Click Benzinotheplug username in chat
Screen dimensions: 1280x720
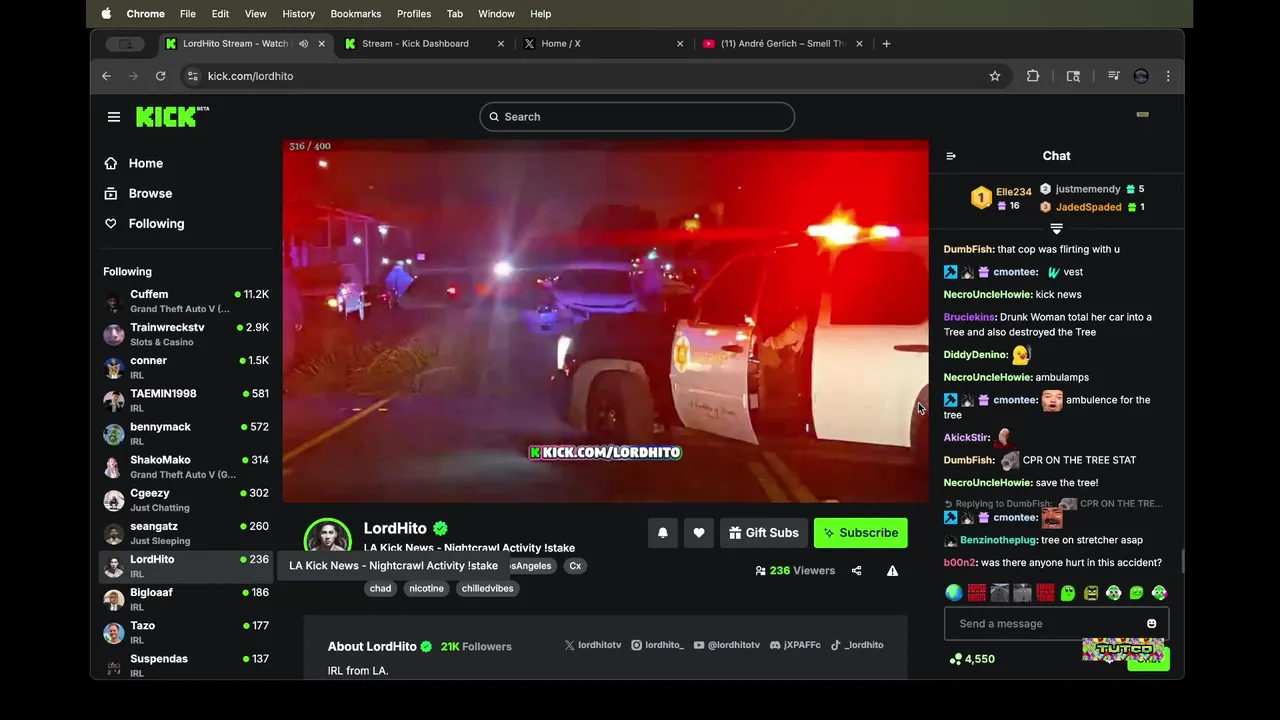(x=998, y=540)
